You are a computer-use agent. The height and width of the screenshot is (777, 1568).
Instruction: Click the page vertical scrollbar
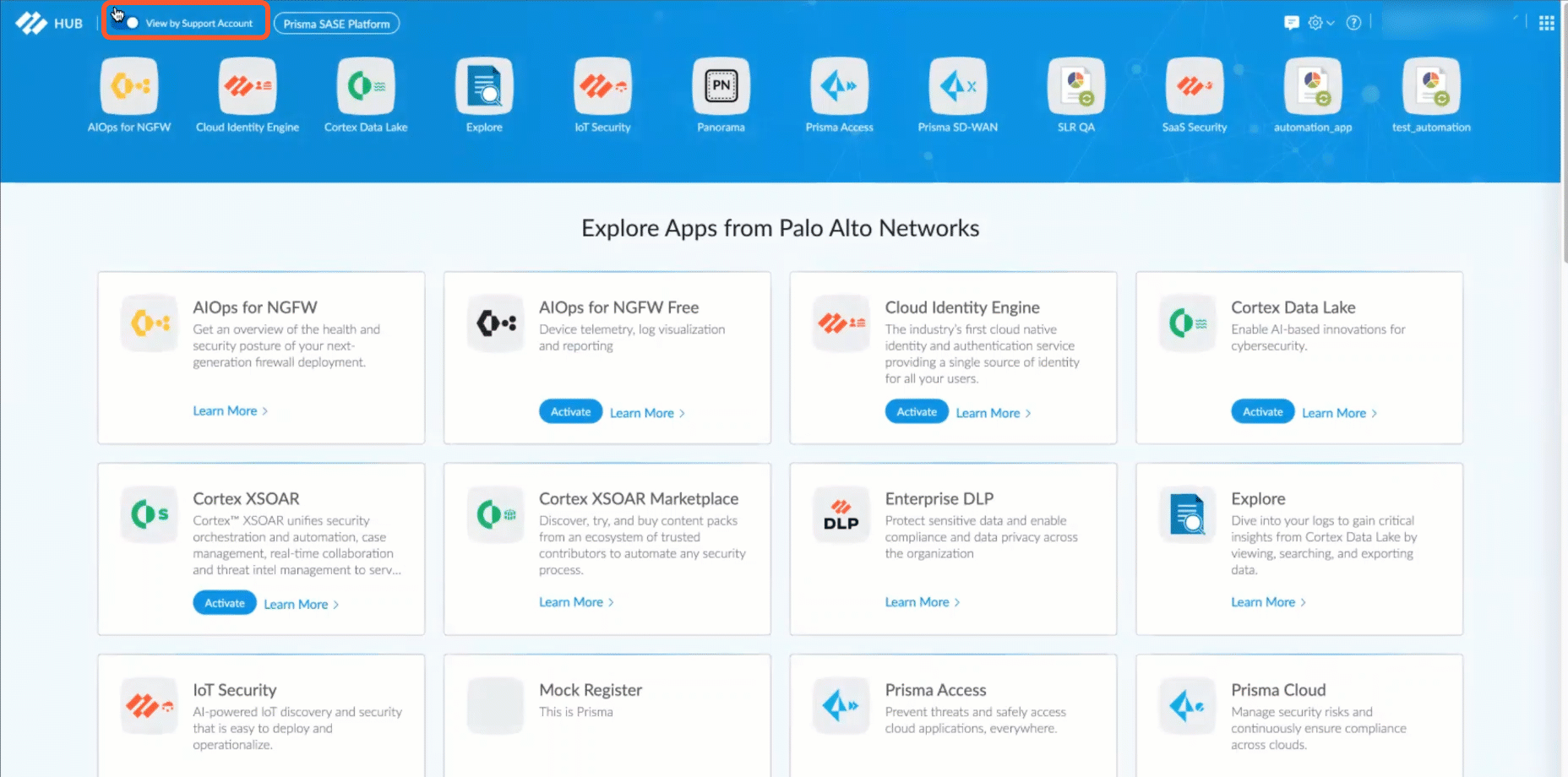[x=1565, y=132]
